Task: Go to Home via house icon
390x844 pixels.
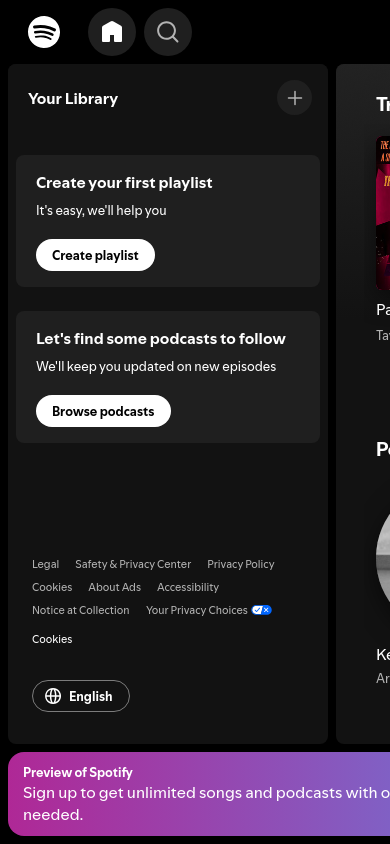Action: pos(112,32)
